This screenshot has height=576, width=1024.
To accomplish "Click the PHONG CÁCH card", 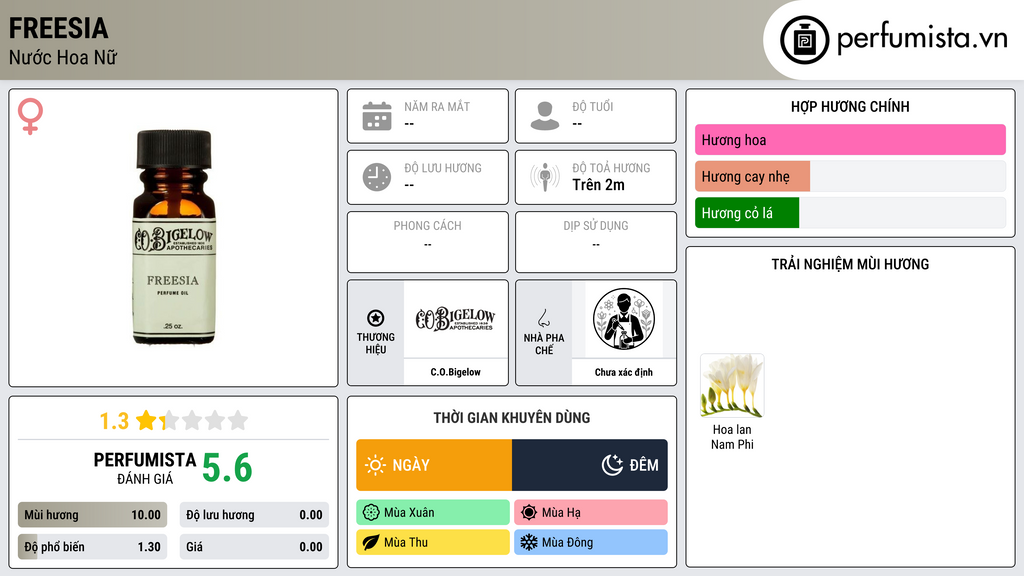I will tap(428, 242).
